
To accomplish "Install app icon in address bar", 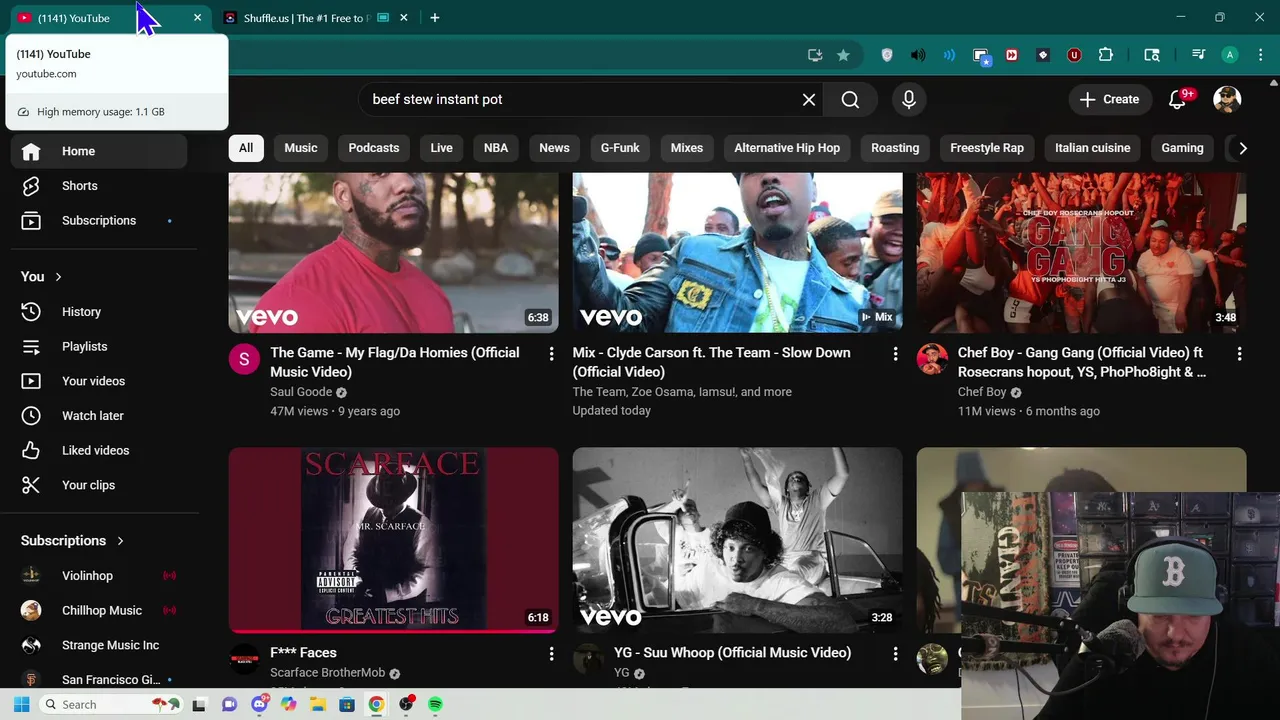I will pyautogui.click(x=815, y=56).
